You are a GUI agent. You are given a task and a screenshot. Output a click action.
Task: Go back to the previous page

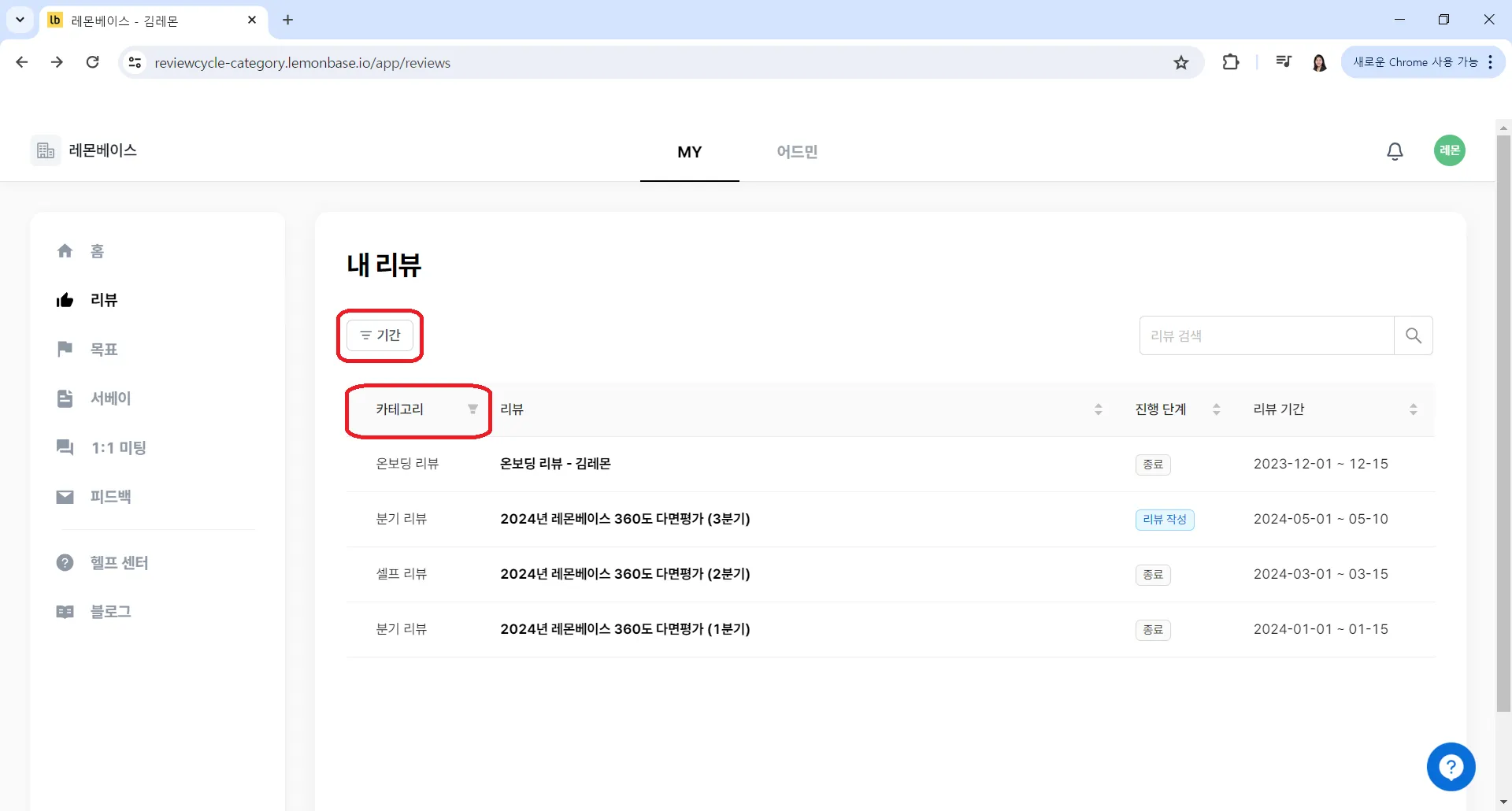pyautogui.click(x=22, y=62)
